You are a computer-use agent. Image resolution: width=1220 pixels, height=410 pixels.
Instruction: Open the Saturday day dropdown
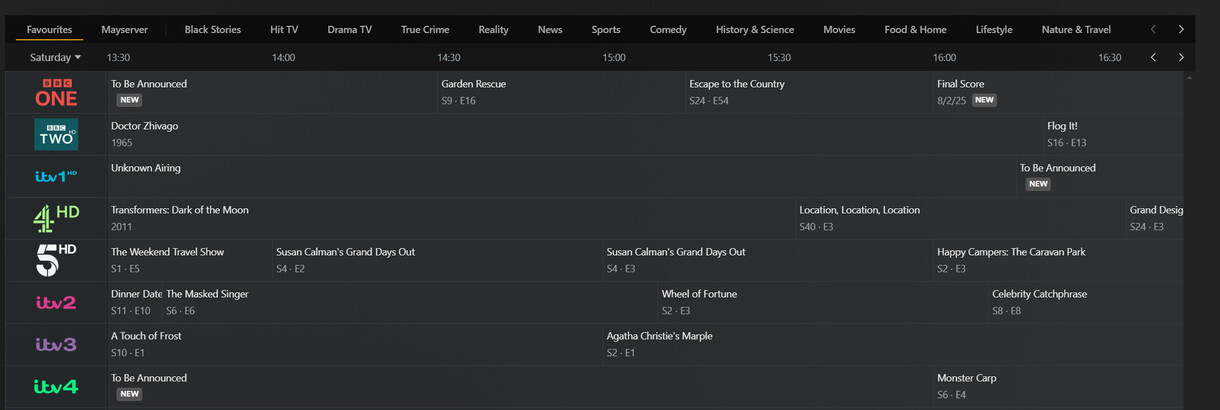55,57
